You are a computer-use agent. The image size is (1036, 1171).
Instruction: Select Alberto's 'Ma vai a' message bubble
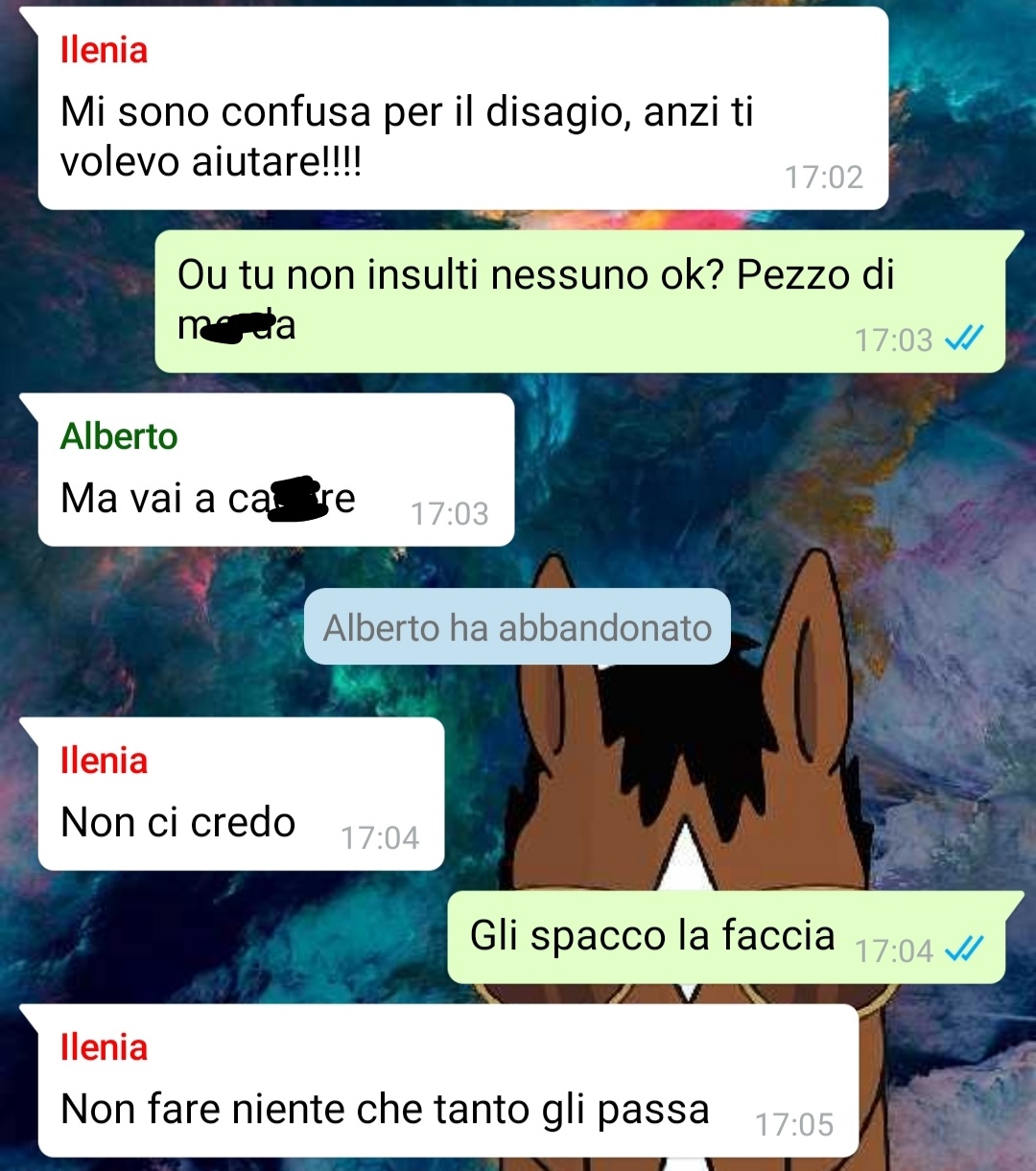coord(276,470)
